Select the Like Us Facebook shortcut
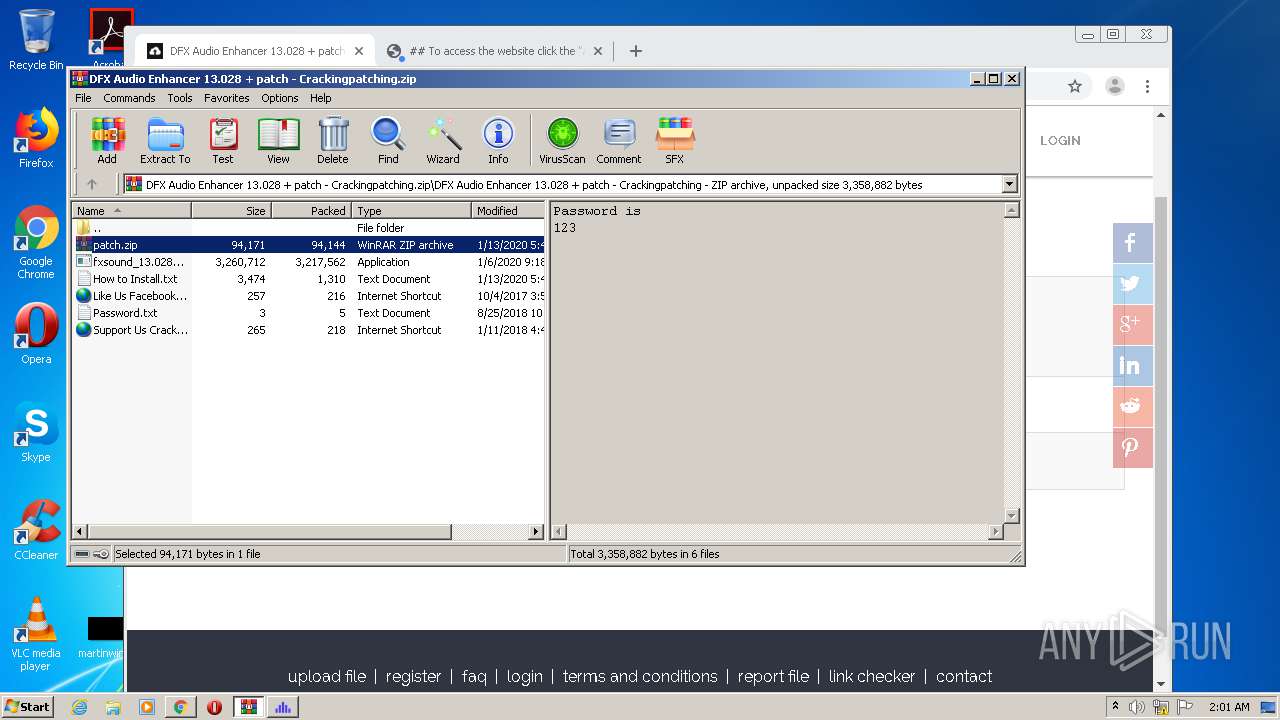This screenshot has width=1280, height=720. click(x=309, y=296)
